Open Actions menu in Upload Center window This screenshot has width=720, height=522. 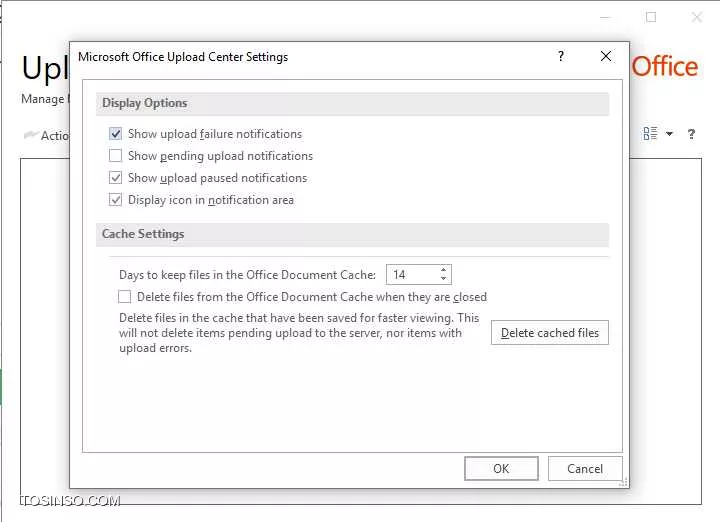[46, 135]
